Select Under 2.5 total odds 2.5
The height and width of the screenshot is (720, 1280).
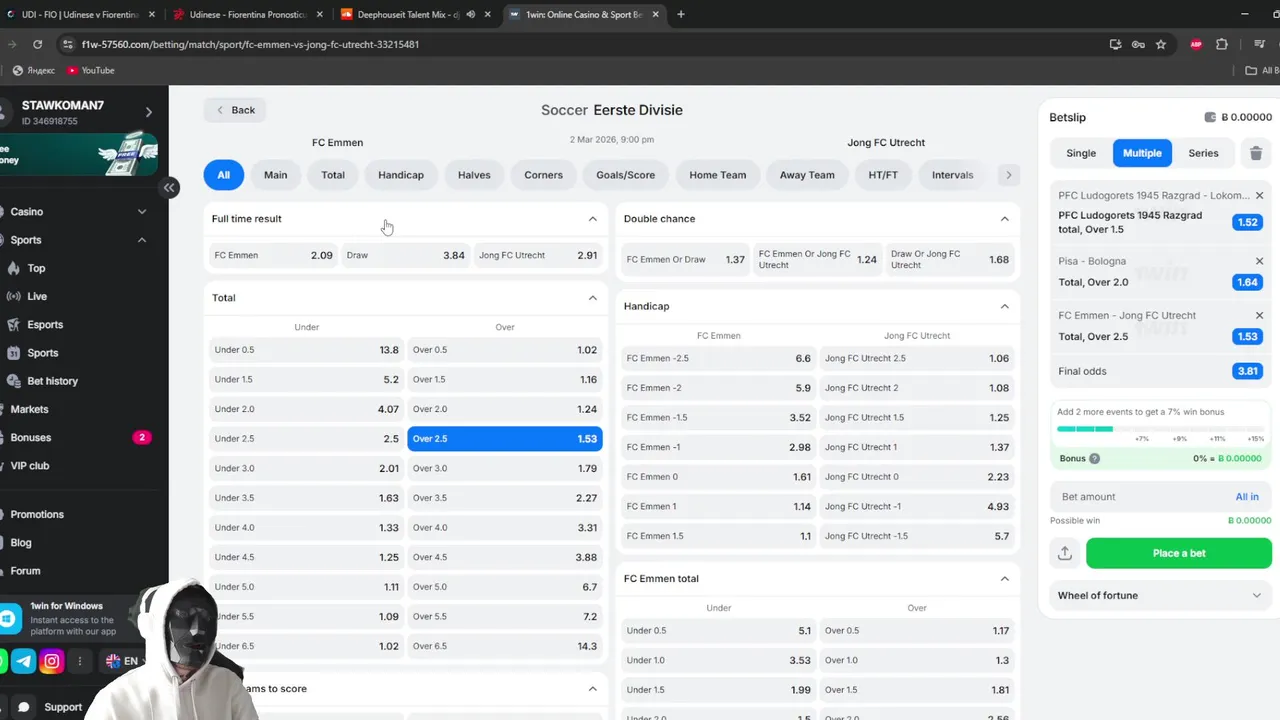(306, 438)
